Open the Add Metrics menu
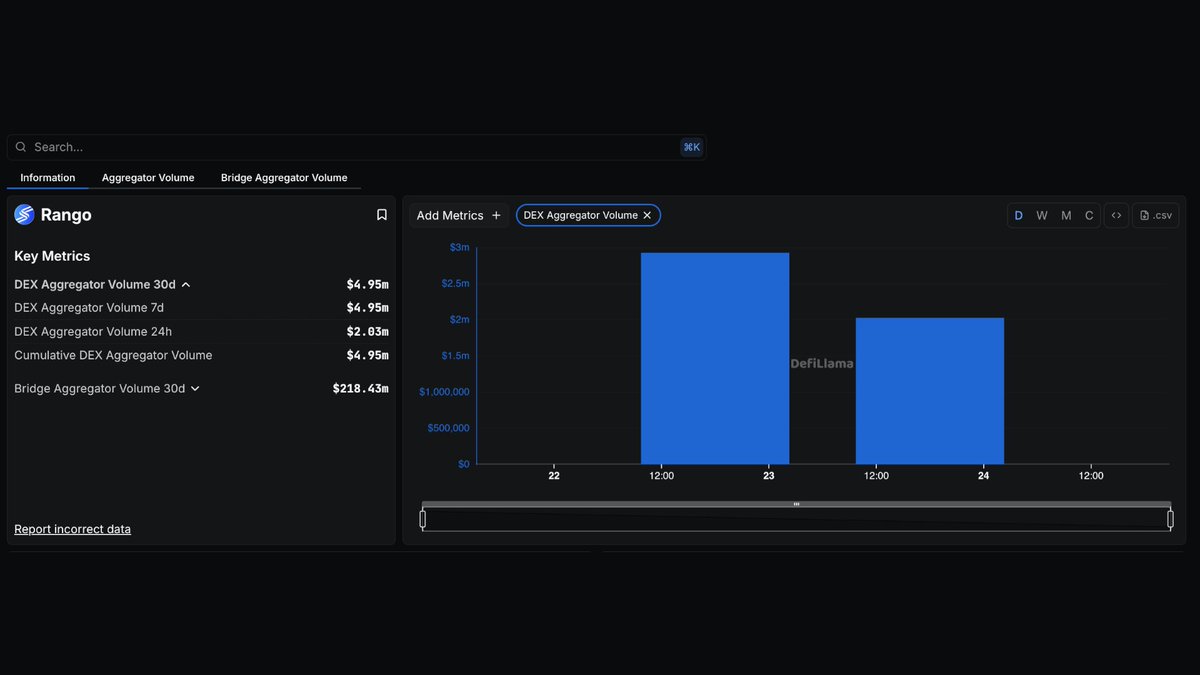 coord(459,215)
